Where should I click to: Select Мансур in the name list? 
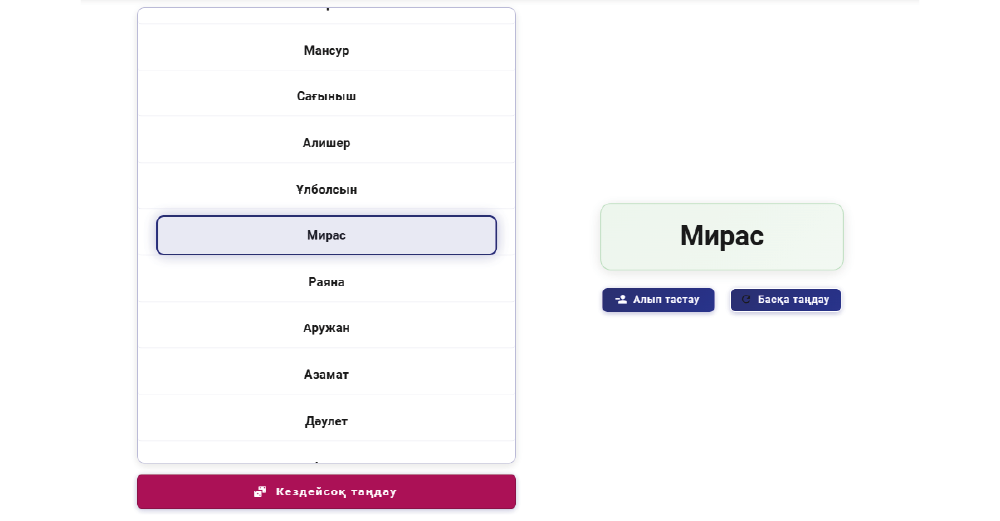point(327,50)
